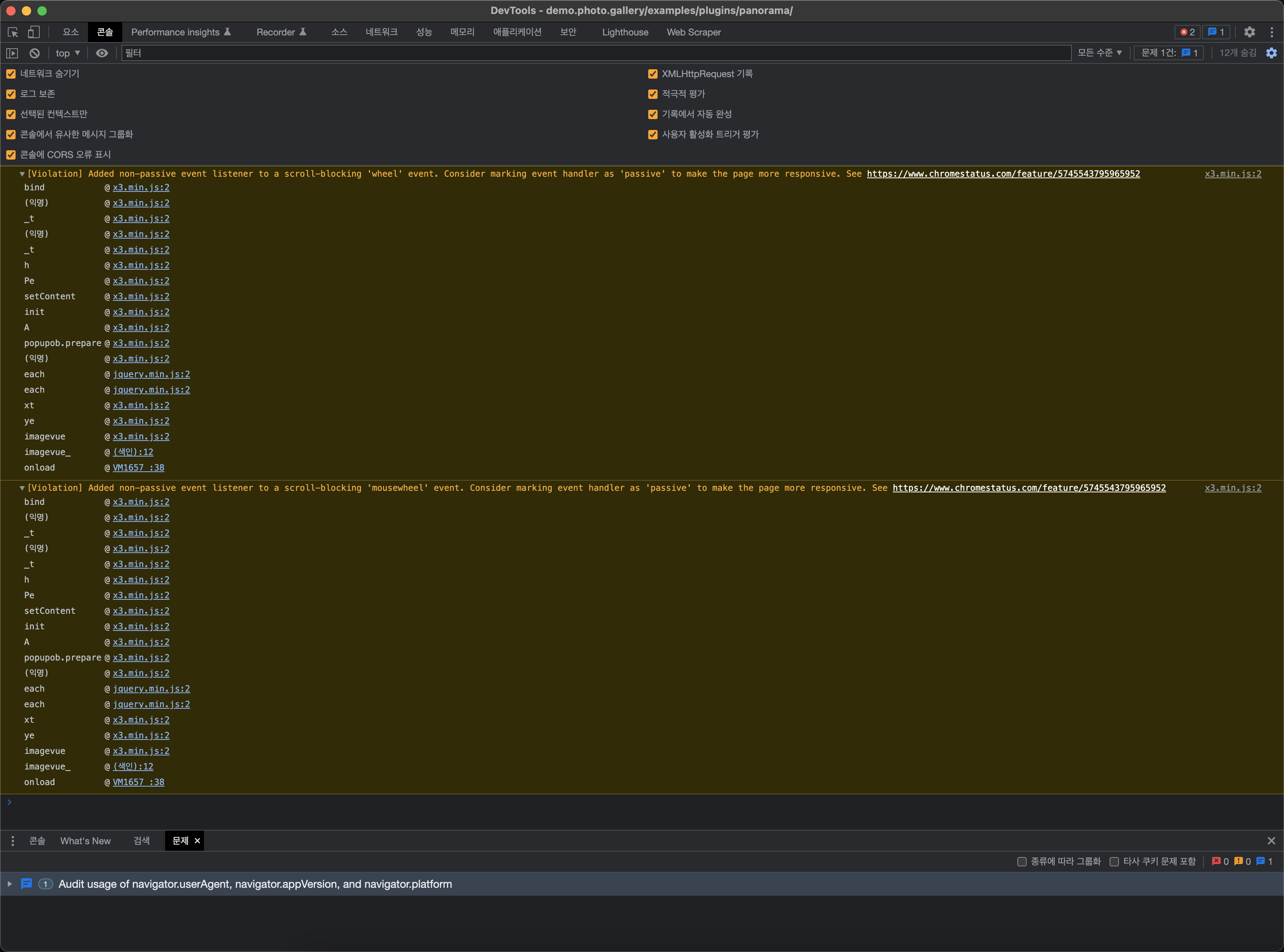Uncheck XMLHttpRequest 기록 checkbox
Screen dimensions: 1284x952
pyautogui.click(x=653, y=74)
